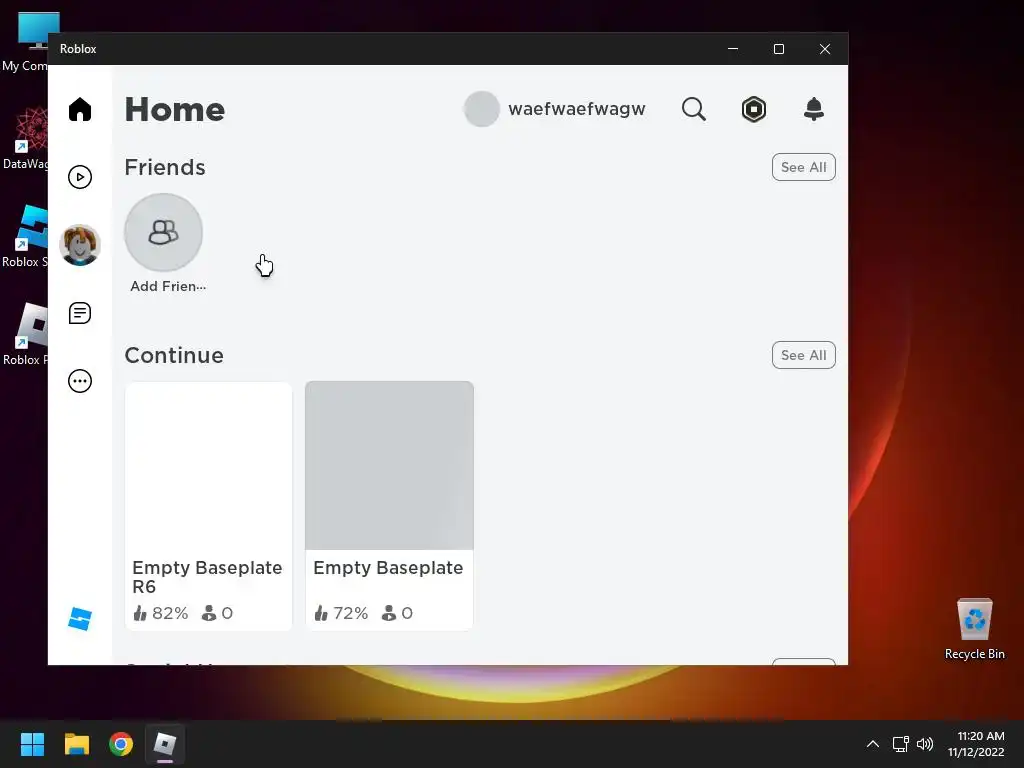Click the Add Friends circle icon
The image size is (1024, 768).
click(x=163, y=232)
